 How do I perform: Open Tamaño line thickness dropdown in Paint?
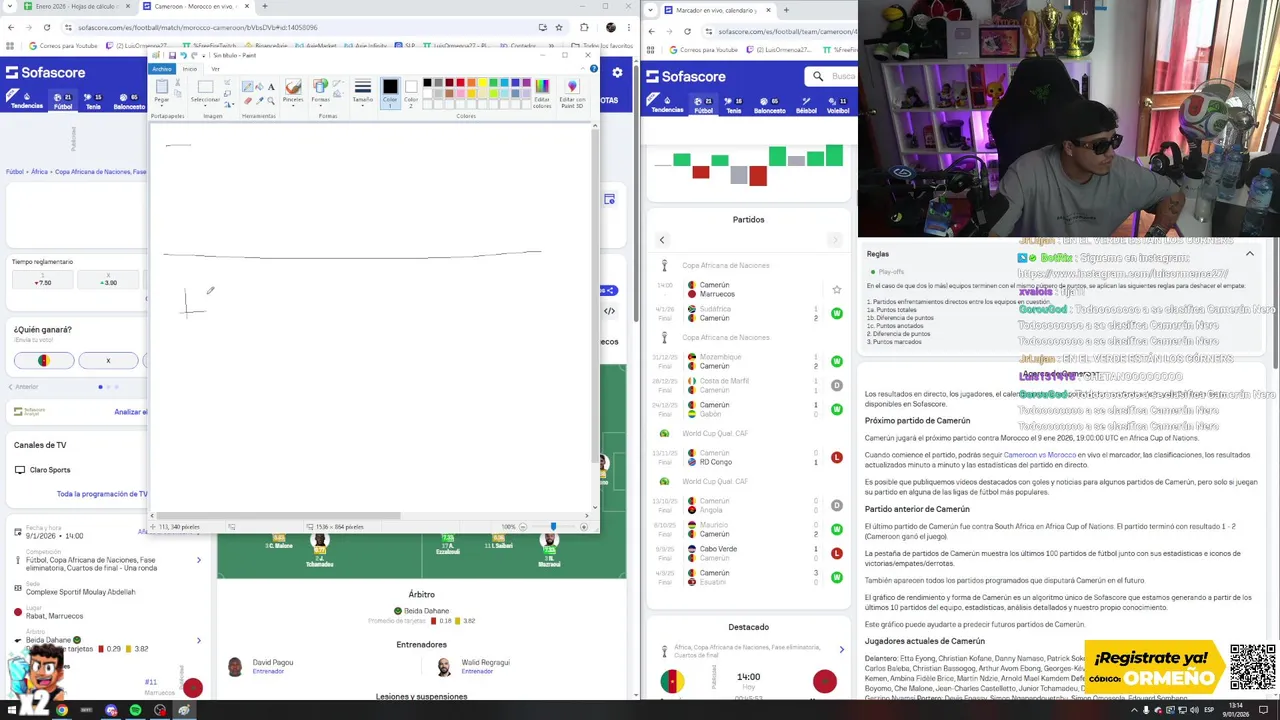363,92
